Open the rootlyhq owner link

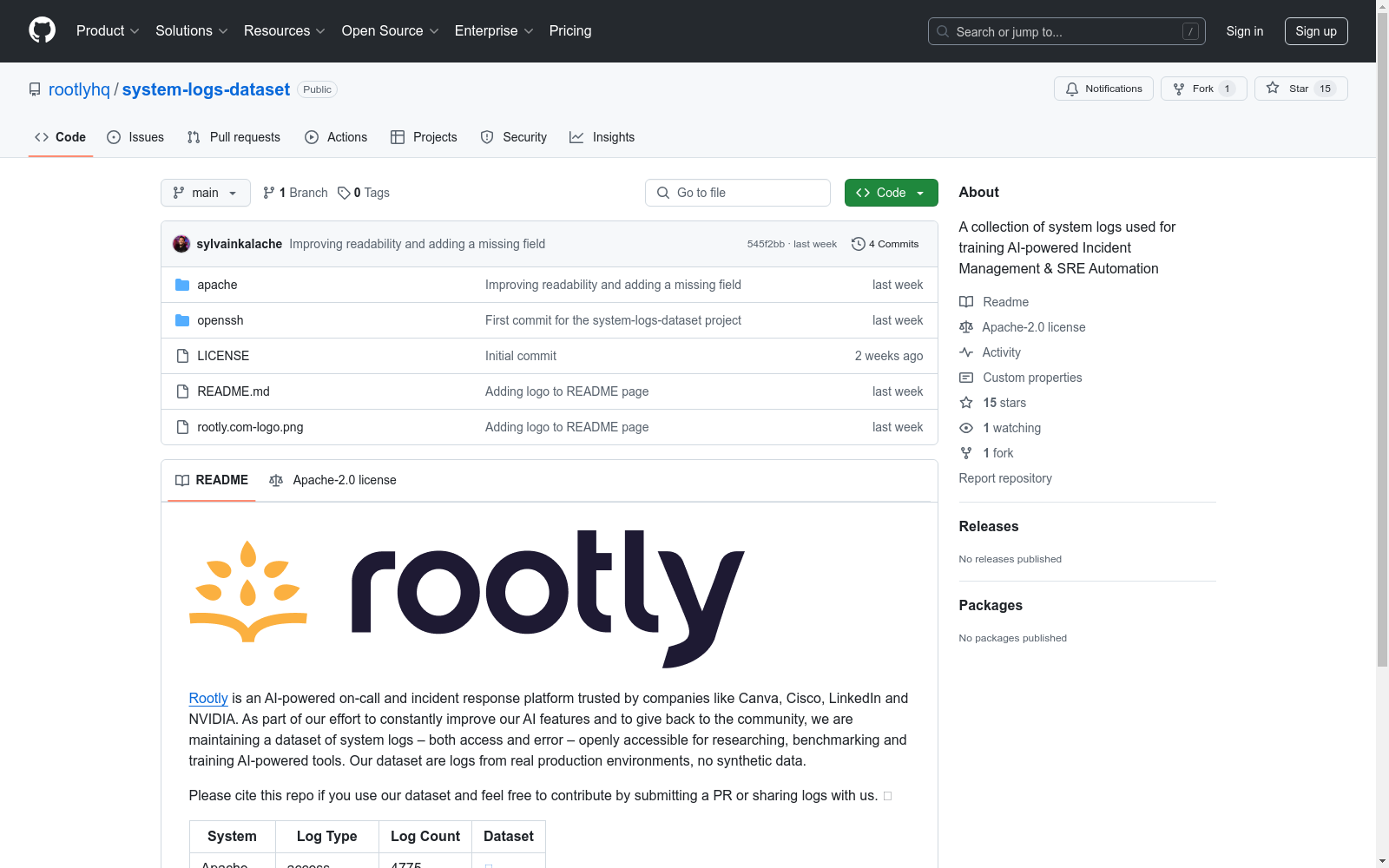[80, 89]
